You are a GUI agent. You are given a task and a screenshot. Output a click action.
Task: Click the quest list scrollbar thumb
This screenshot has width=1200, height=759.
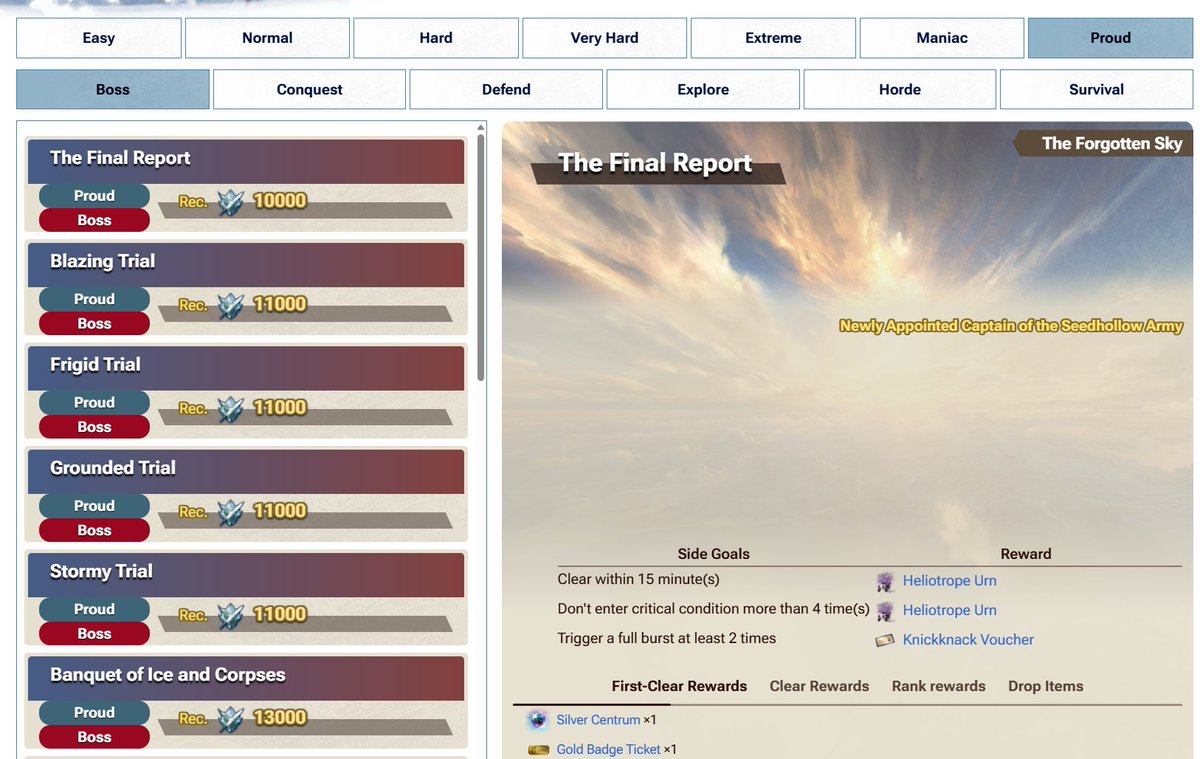click(x=481, y=257)
